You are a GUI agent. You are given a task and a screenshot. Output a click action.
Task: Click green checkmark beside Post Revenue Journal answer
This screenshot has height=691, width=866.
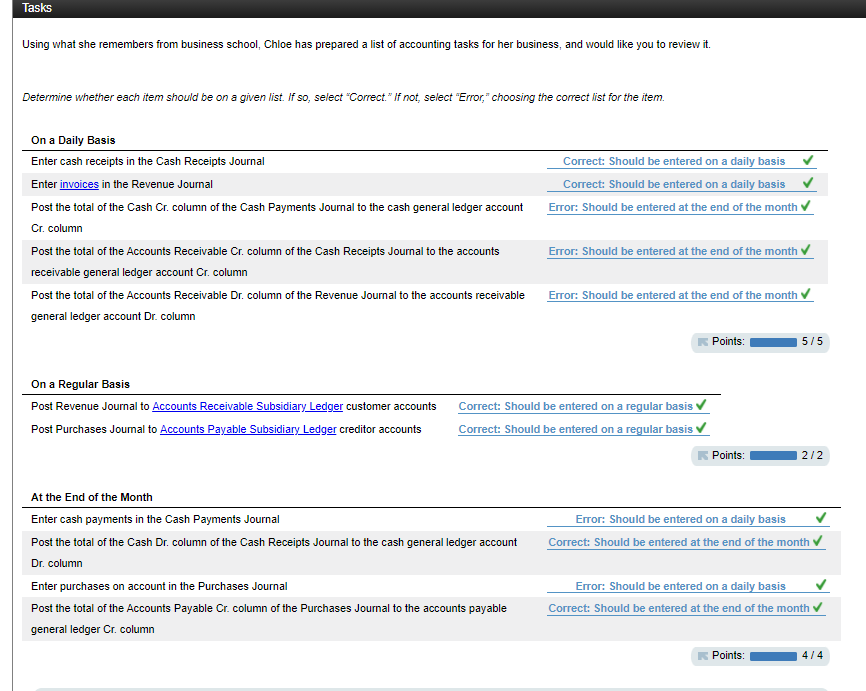point(701,405)
